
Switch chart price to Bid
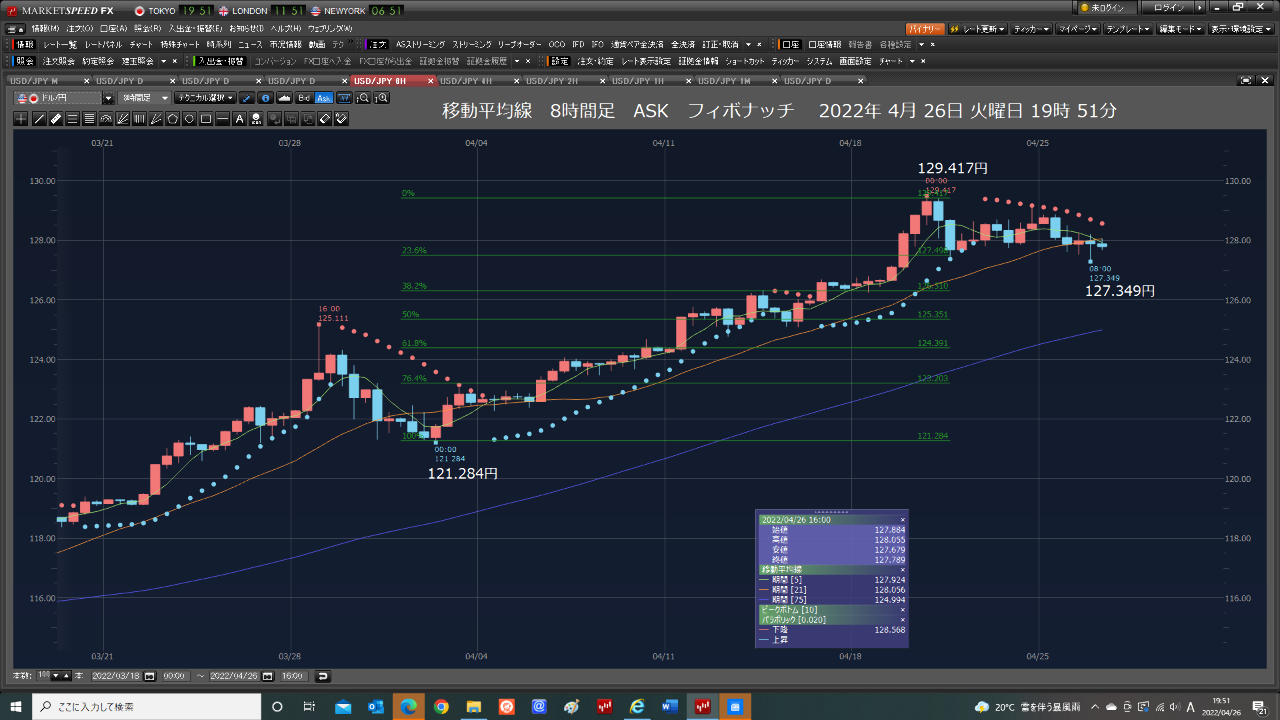pos(303,98)
